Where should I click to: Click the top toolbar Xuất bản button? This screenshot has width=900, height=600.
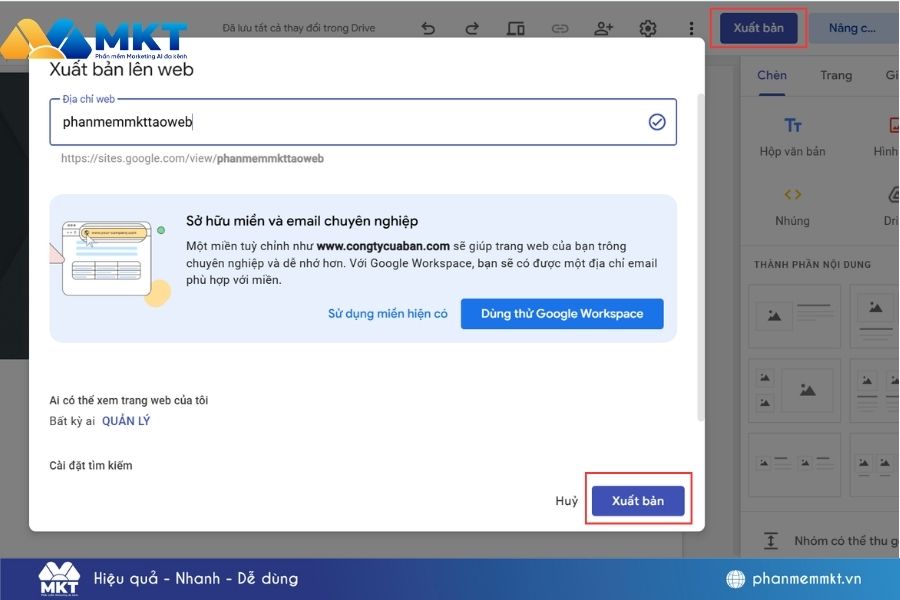point(758,28)
